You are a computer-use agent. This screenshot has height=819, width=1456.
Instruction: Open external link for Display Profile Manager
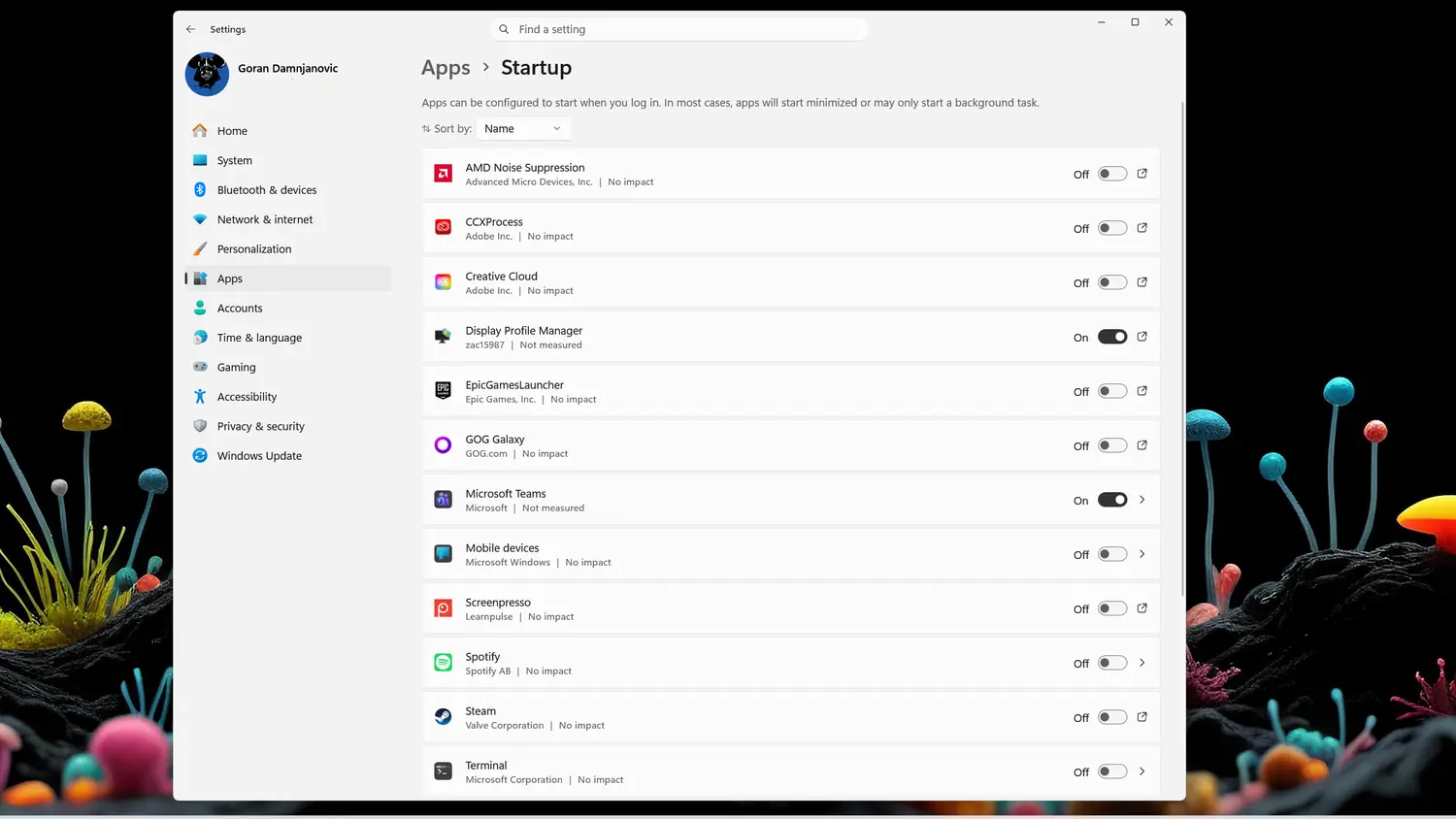tap(1142, 337)
